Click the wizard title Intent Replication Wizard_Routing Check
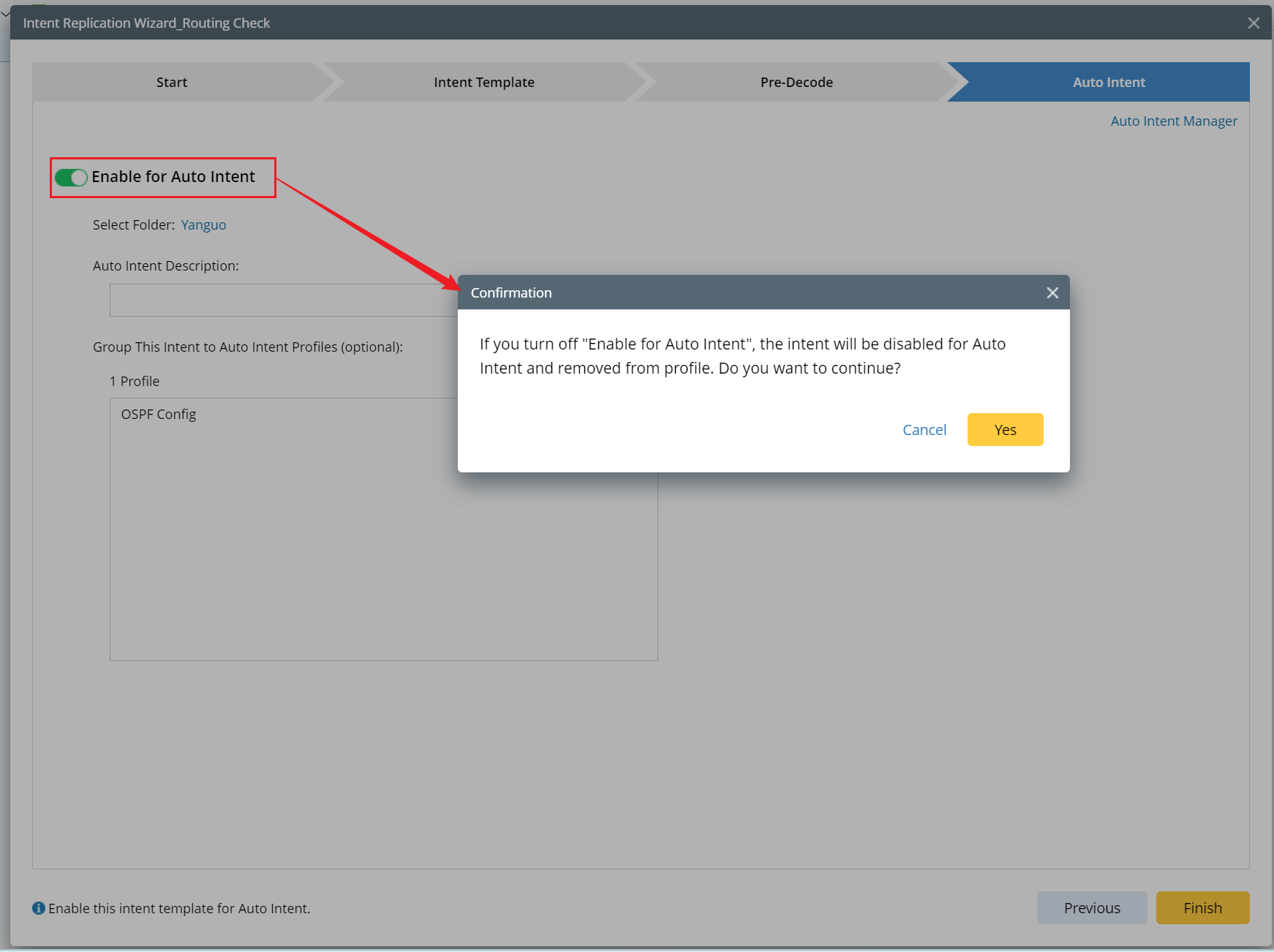 coord(146,23)
